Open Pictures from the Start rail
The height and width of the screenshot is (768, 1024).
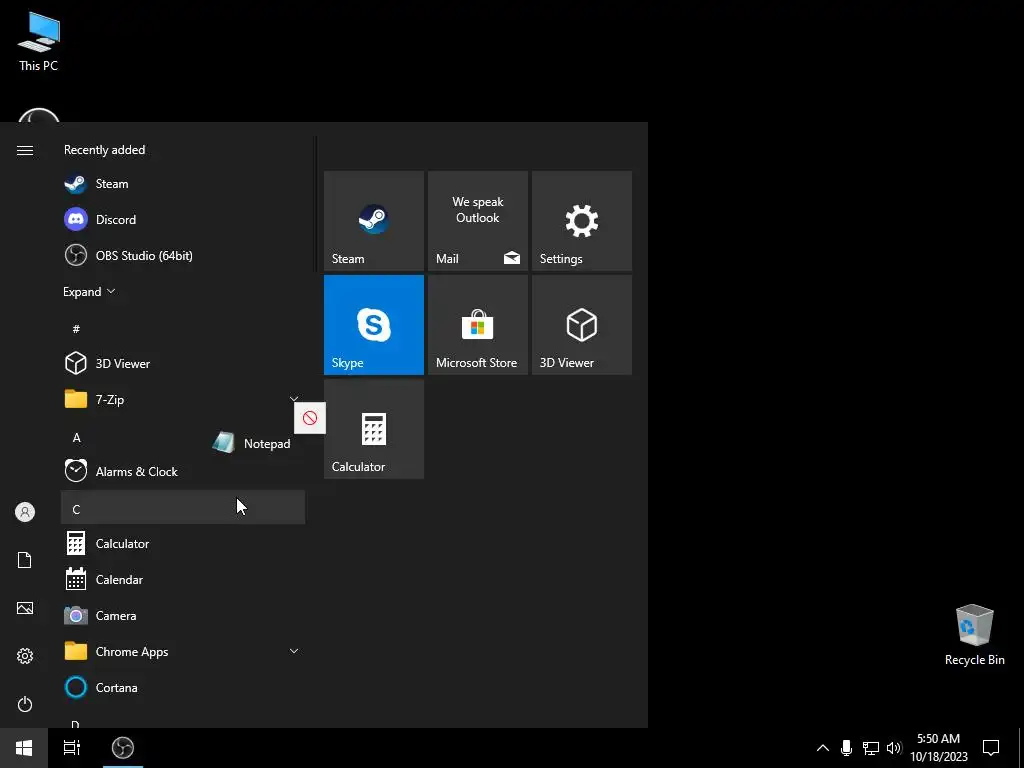click(25, 608)
